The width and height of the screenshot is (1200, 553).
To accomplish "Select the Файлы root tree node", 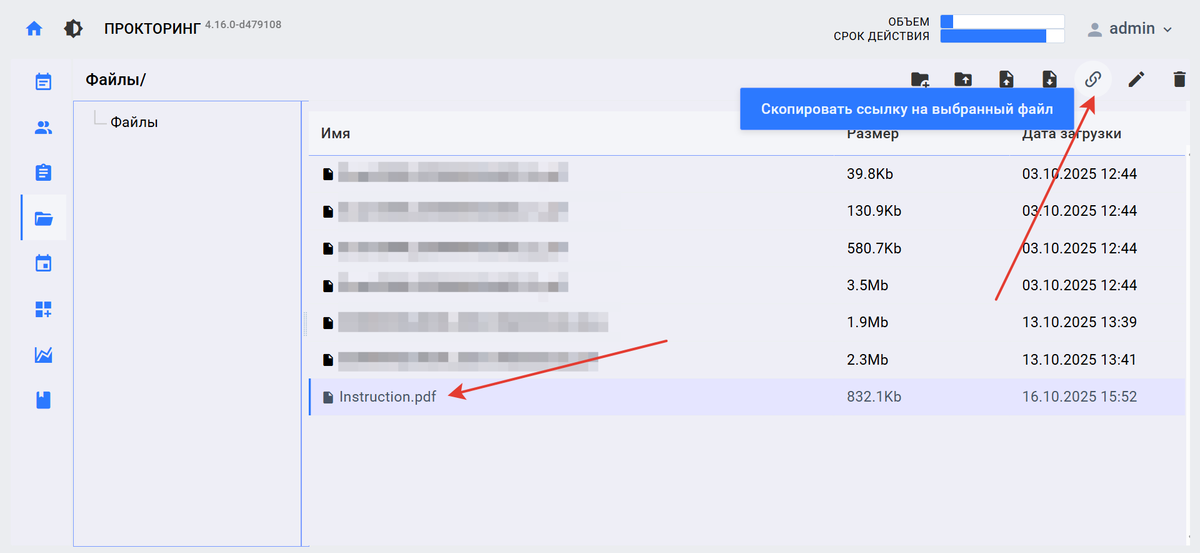I will pos(134,122).
